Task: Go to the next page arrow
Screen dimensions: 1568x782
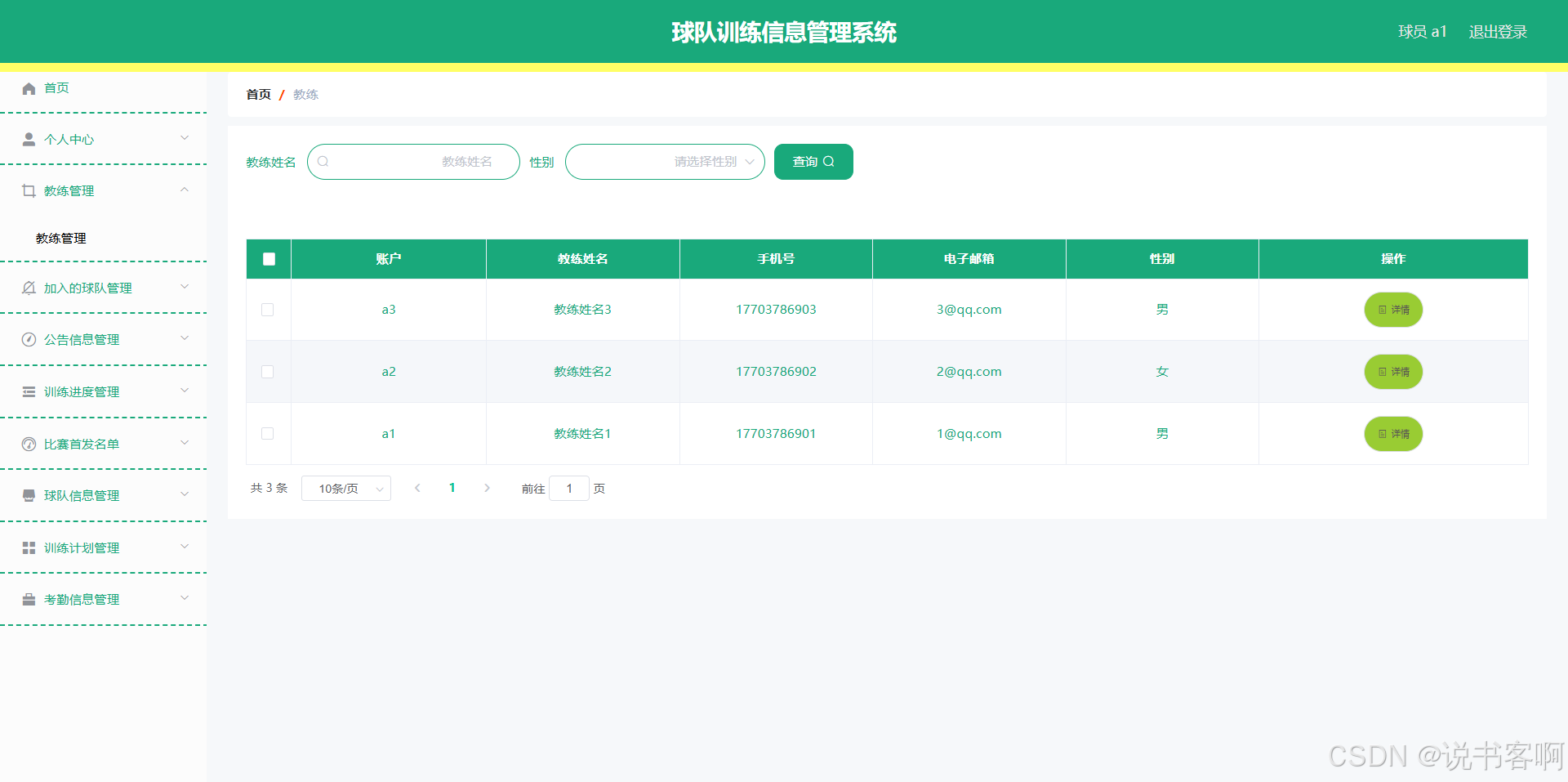Action: 487,488
